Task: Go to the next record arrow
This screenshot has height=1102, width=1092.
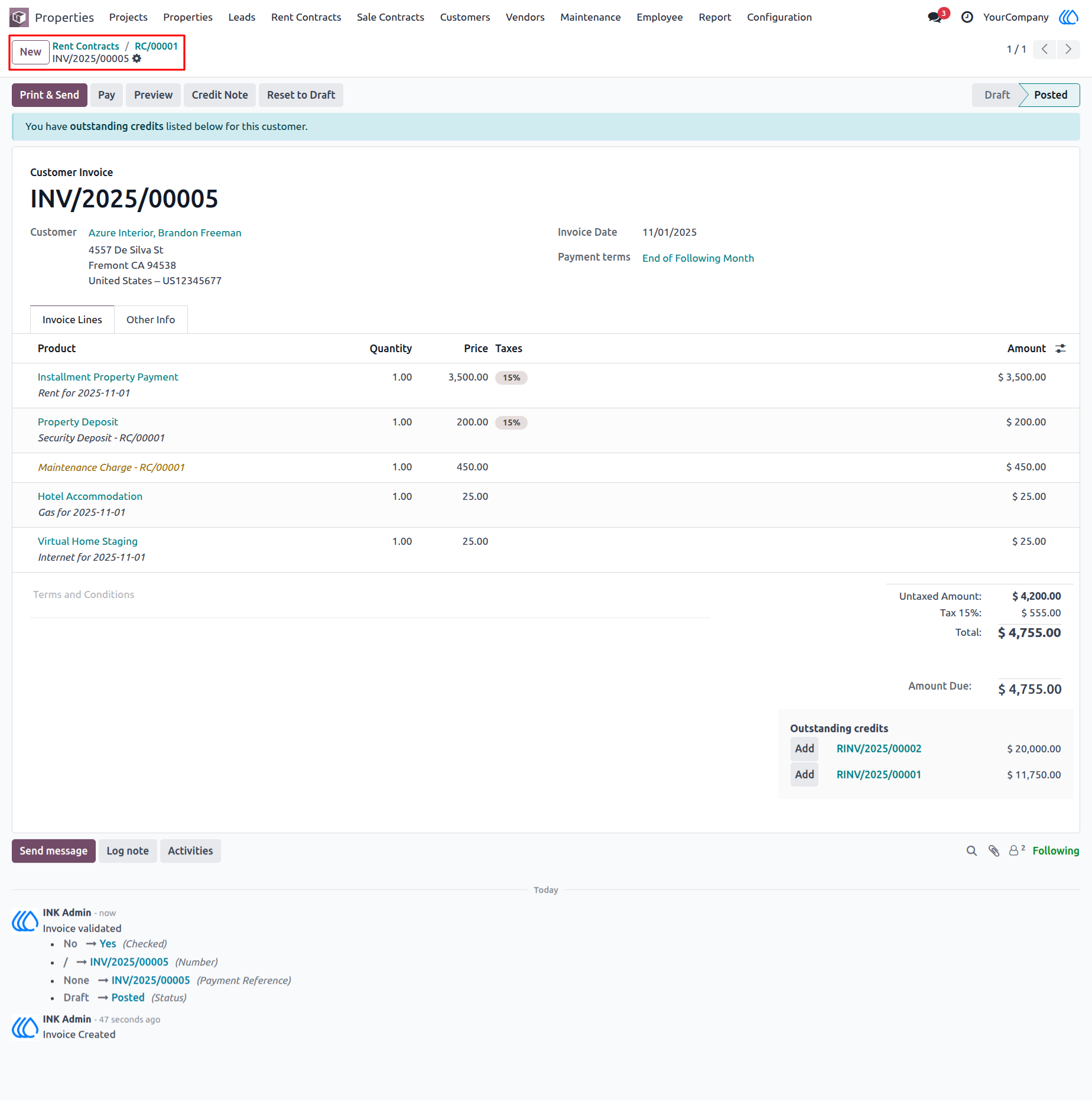Action: click(1068, 49)
